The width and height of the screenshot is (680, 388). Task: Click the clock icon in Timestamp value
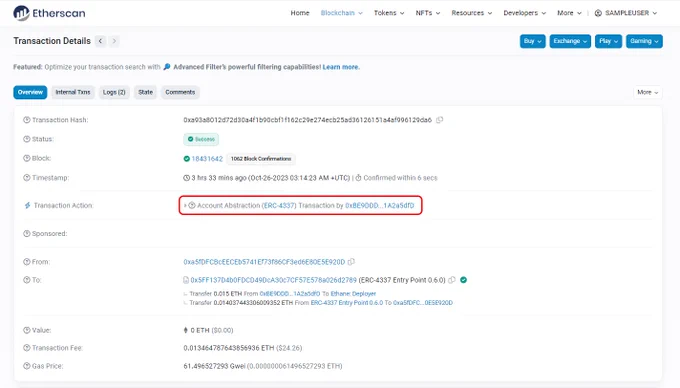186,178
